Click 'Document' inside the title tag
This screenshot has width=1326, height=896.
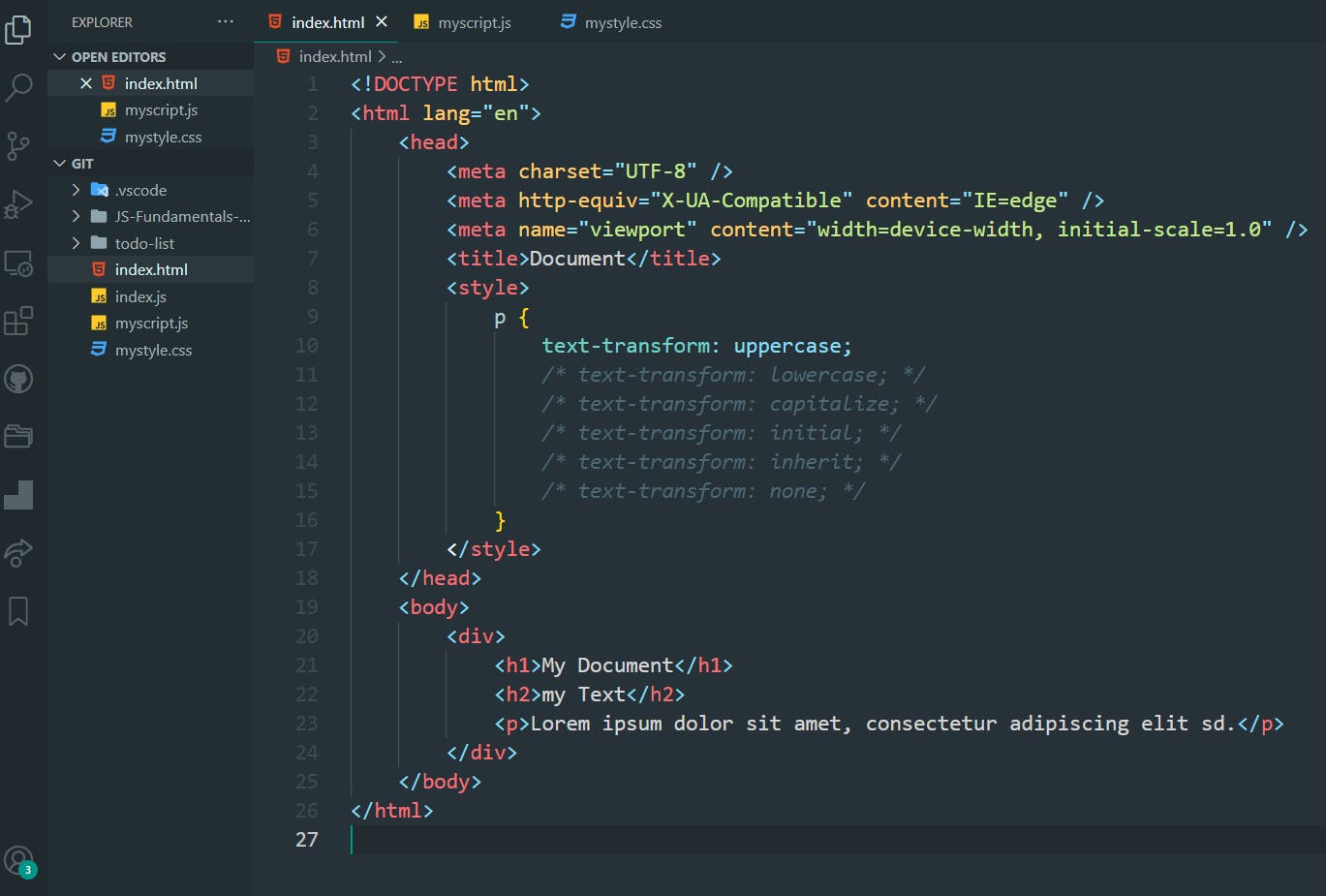(577, 259)
